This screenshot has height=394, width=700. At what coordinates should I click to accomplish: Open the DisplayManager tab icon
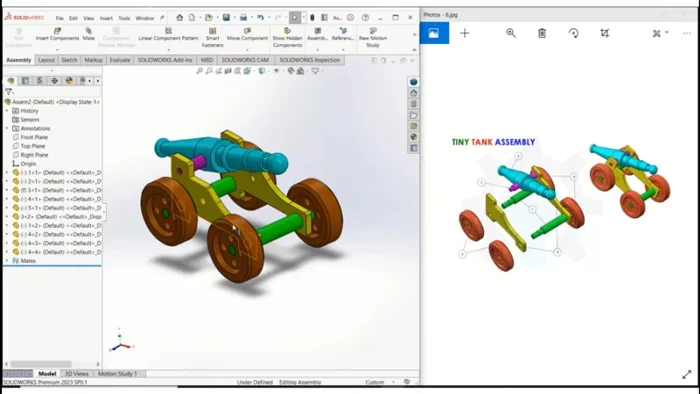click(69, 81)
